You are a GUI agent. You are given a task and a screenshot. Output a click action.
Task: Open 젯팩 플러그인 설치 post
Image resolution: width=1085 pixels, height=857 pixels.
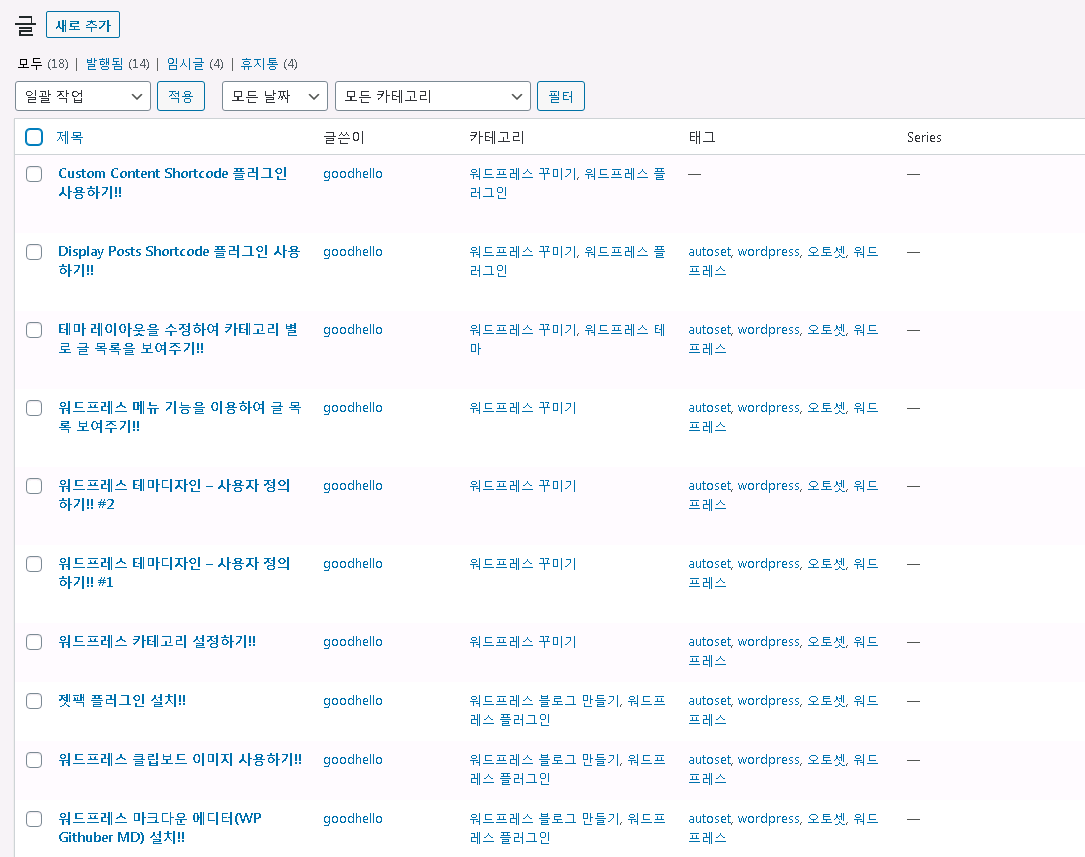[122, 700]
